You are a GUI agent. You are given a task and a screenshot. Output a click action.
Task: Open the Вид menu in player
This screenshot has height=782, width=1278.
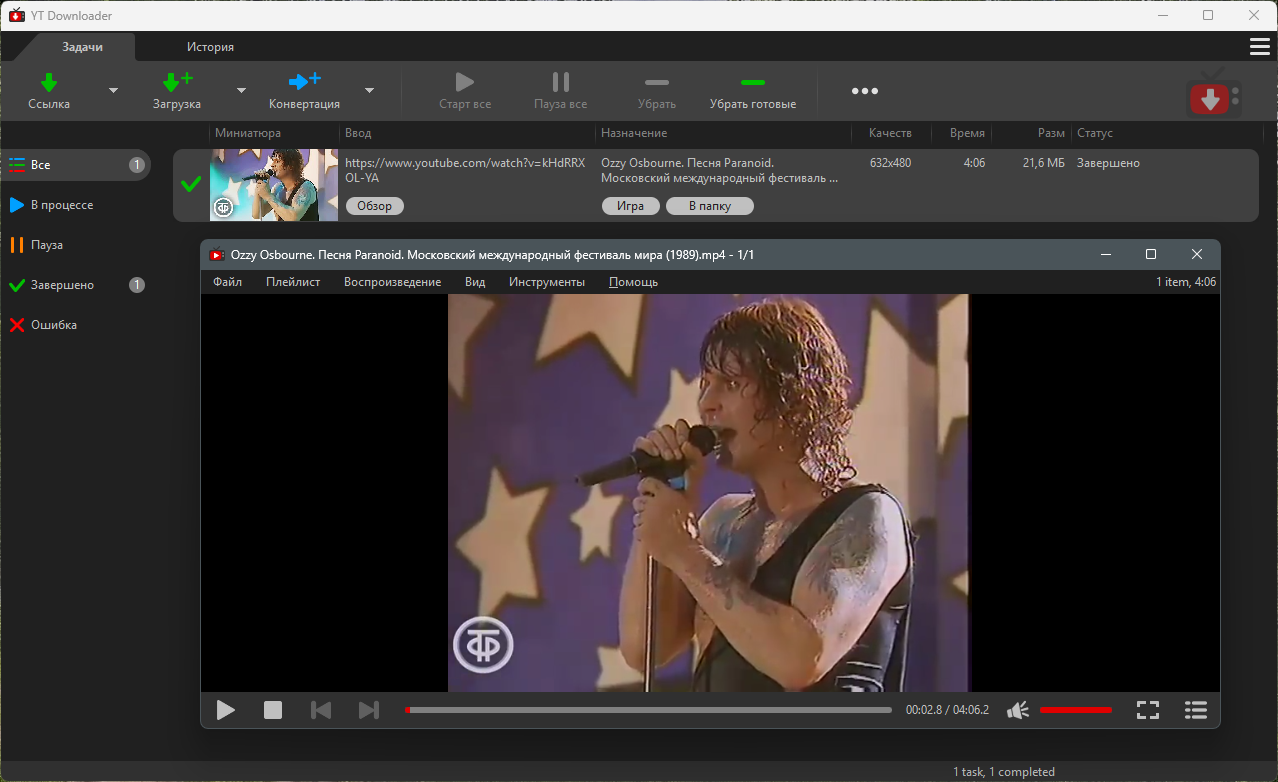pyautogui.click(x=475, y=282)
